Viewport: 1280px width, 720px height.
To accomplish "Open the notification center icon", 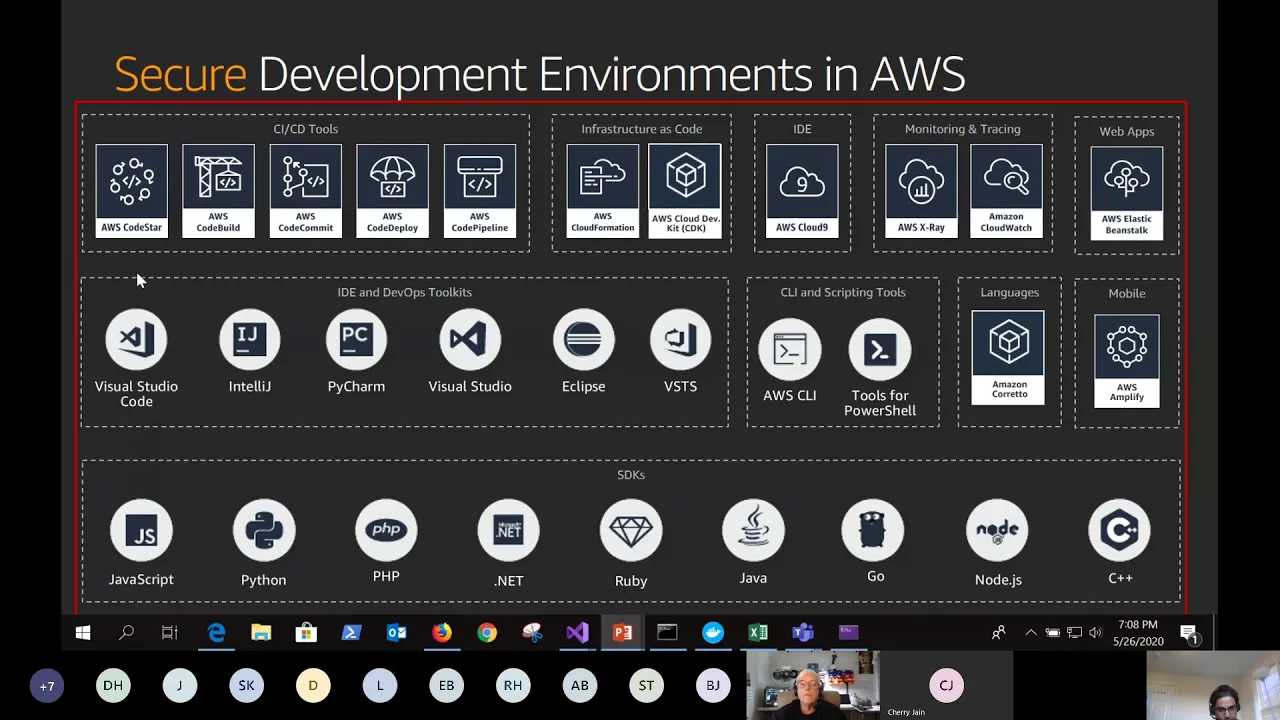I will pos(1189,633).
